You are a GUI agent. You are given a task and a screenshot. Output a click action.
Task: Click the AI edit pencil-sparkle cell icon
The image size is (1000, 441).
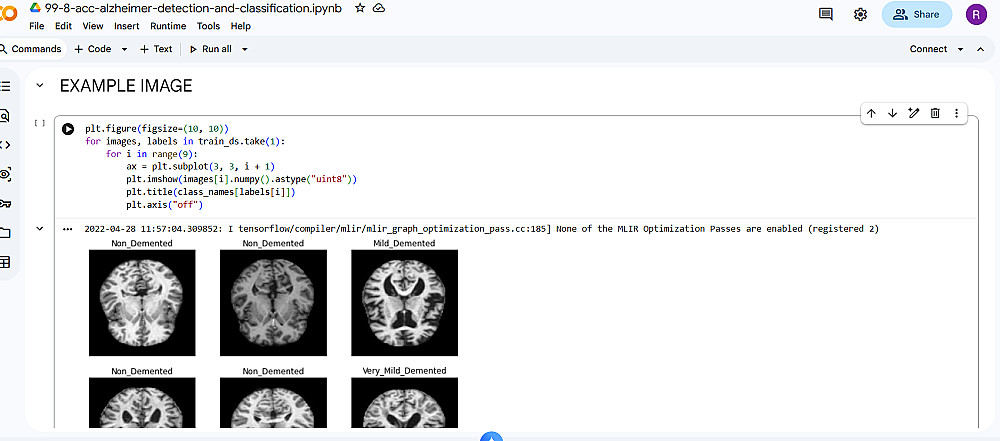(x=913, y=113)
